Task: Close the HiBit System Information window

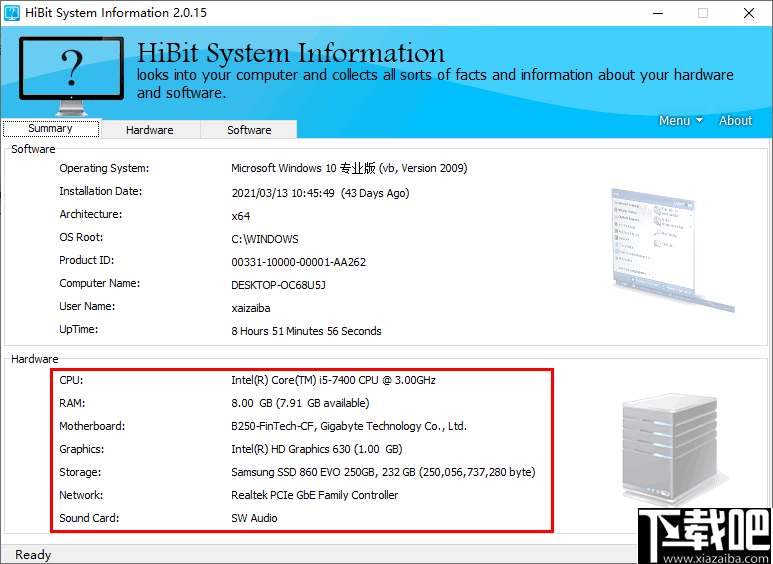Action: [749, 13]
